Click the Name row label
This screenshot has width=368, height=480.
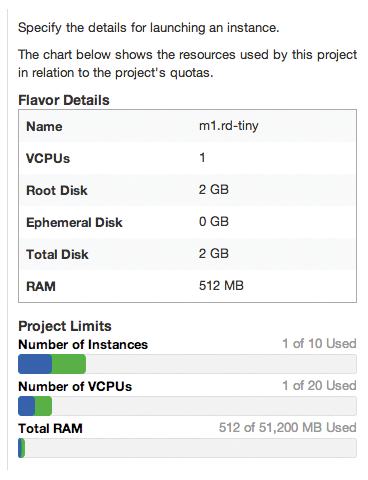pyautogui.click(x=44, y=127)
